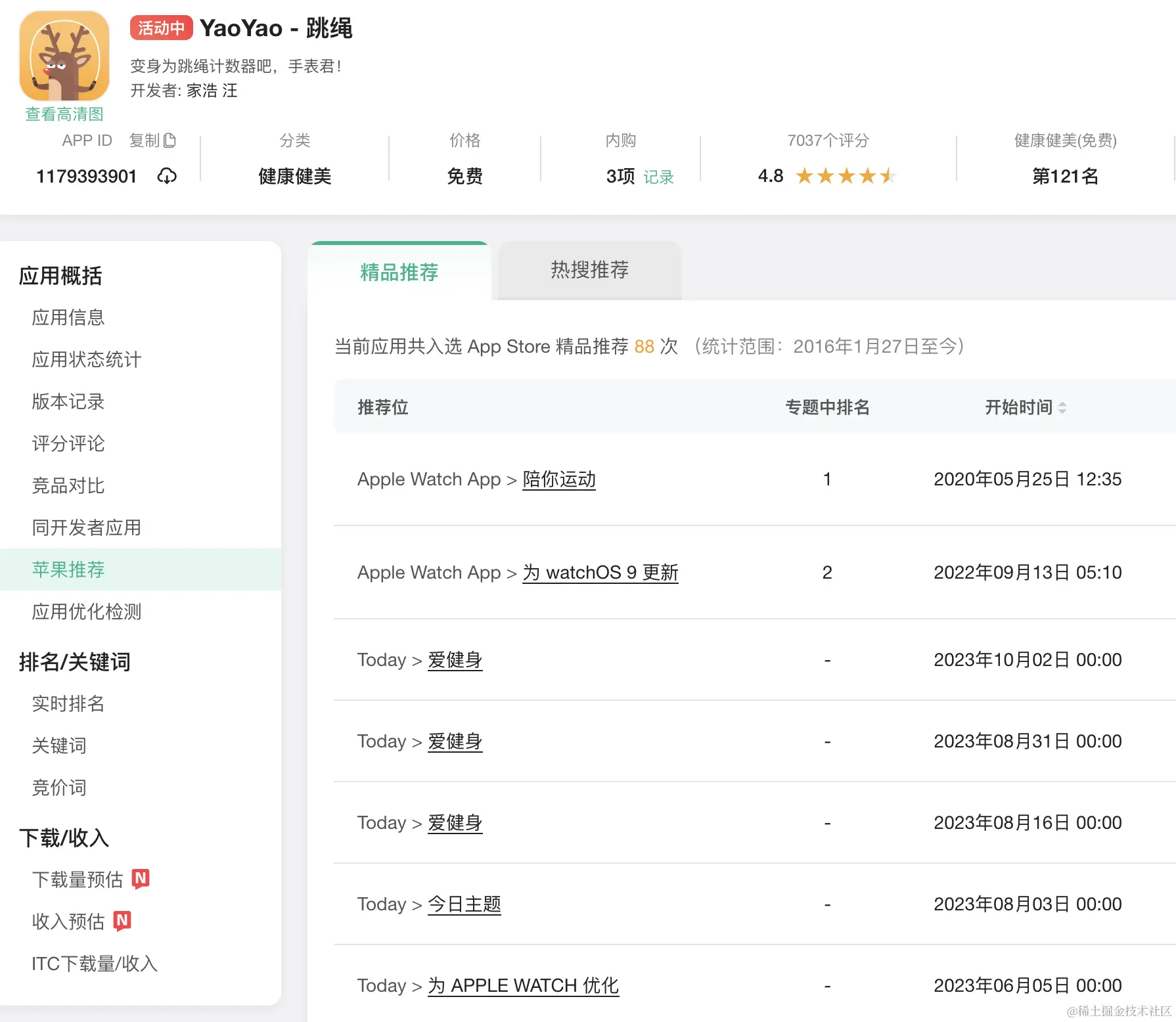Screen dimensions: 1176x1022
Task: Open the 今日主题 link
Action: pyautogui.click(x=464, y=904)
